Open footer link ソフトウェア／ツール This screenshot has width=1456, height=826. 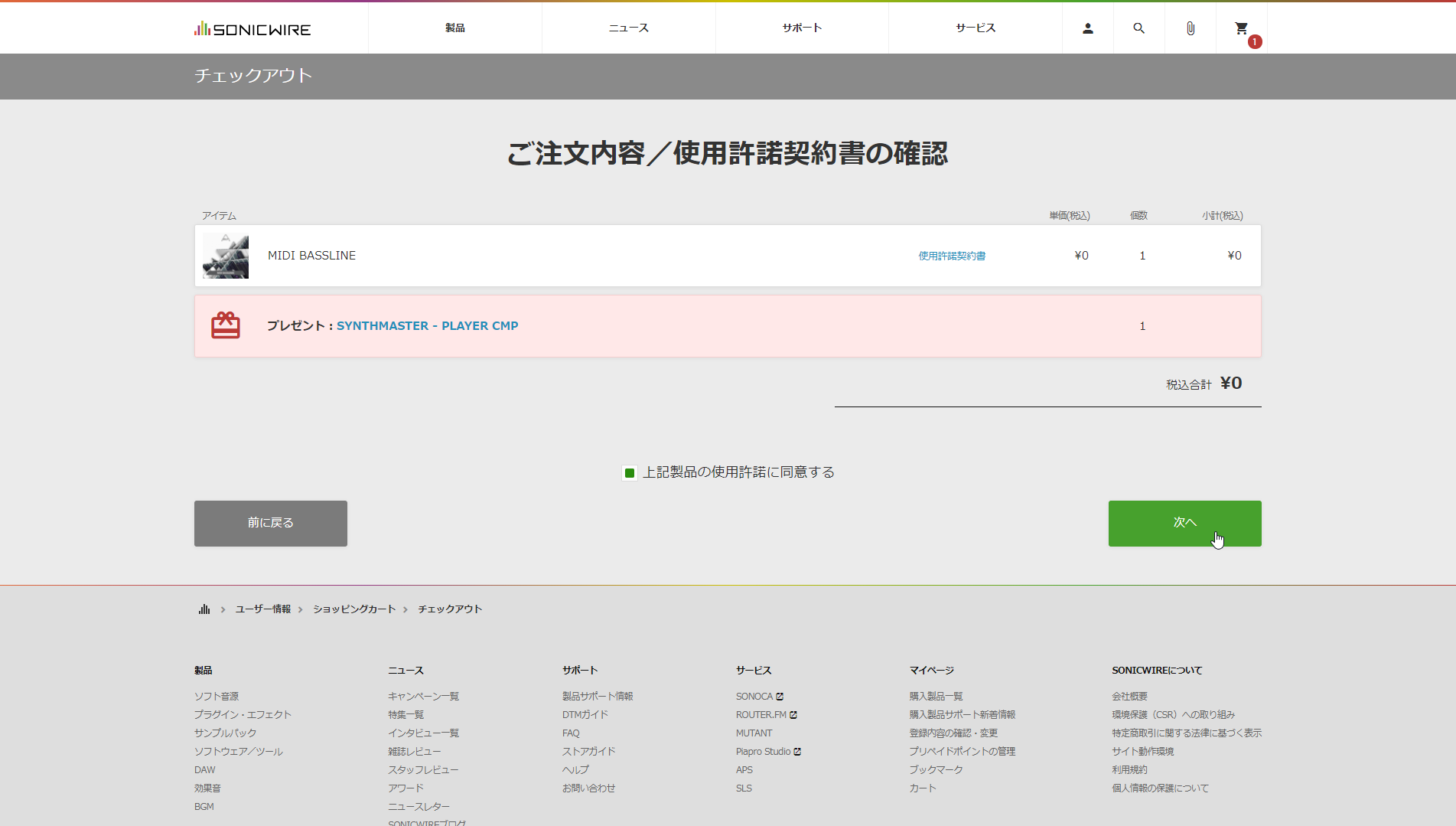(239, 752)
